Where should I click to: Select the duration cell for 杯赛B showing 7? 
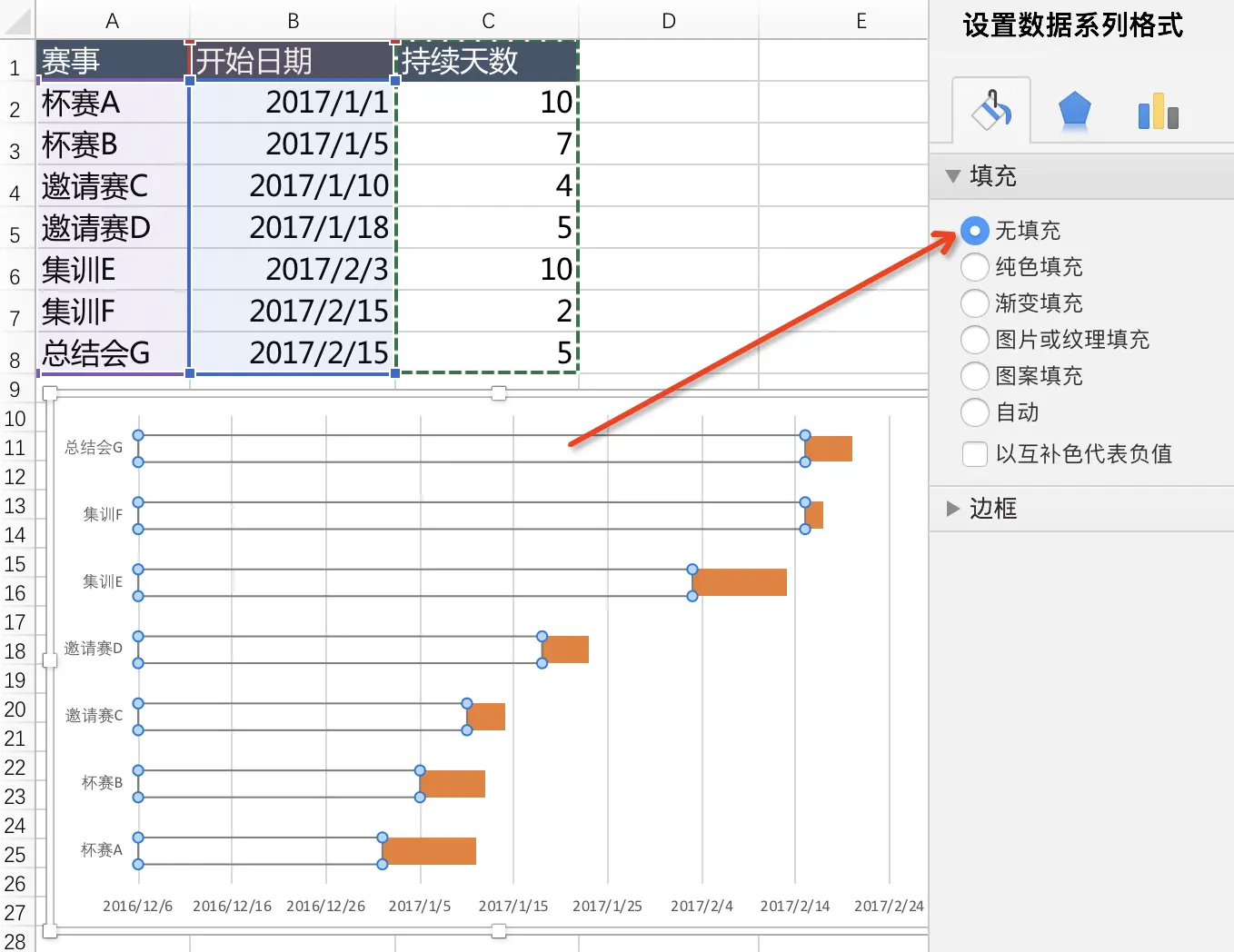coord(488,144)
